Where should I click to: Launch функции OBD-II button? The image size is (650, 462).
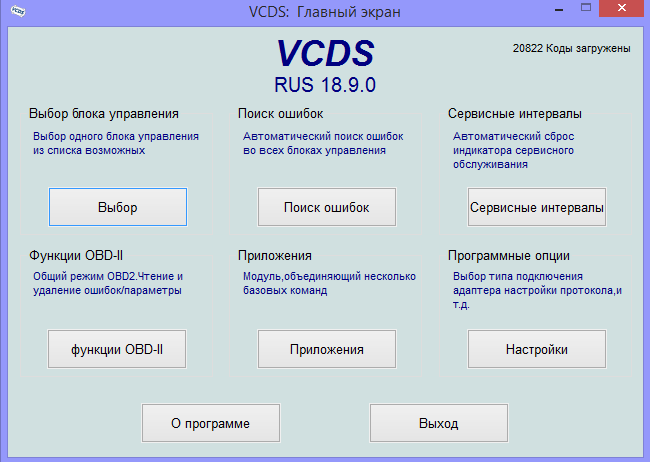[117, 349]
